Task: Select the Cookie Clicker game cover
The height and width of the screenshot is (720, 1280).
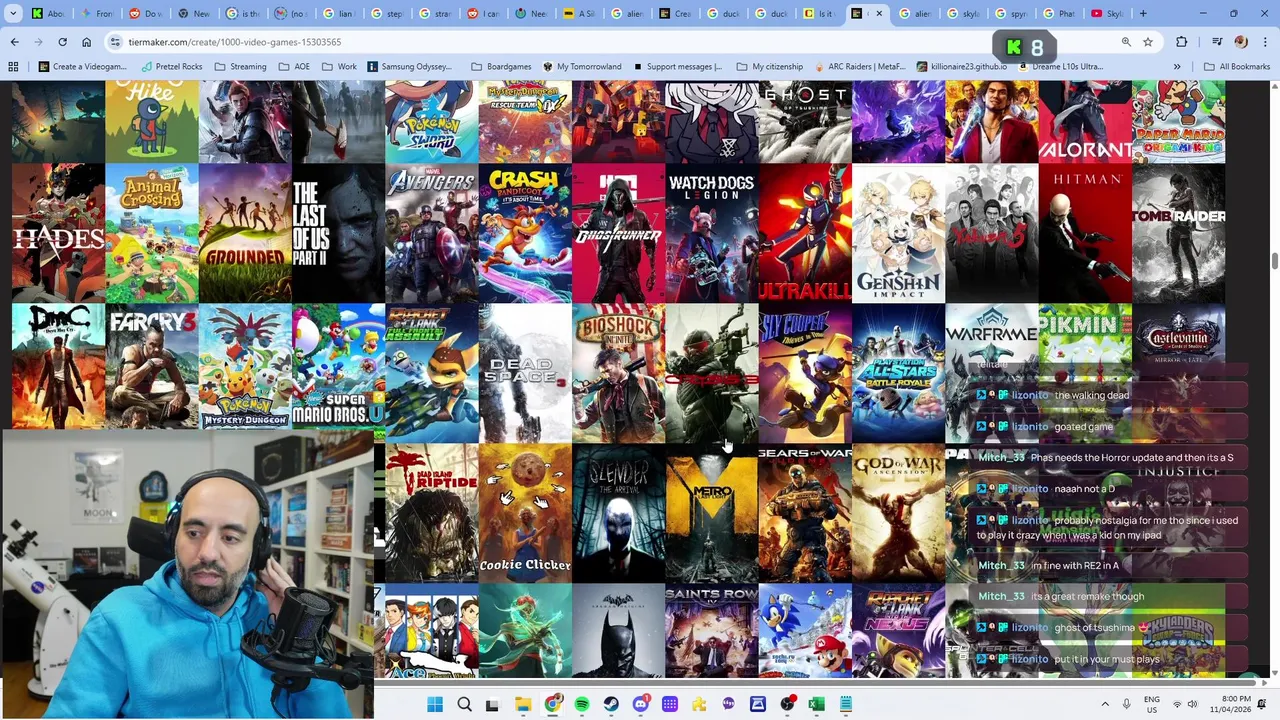Action: (525, 513)
